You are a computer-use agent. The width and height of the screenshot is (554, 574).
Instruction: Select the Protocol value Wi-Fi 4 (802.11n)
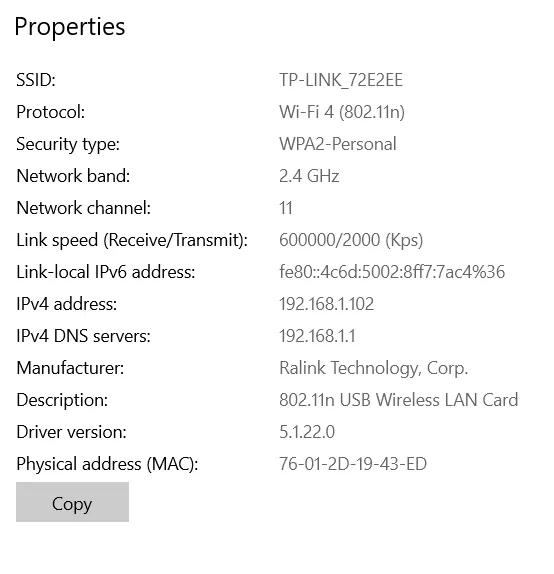[x=342, y=112]
